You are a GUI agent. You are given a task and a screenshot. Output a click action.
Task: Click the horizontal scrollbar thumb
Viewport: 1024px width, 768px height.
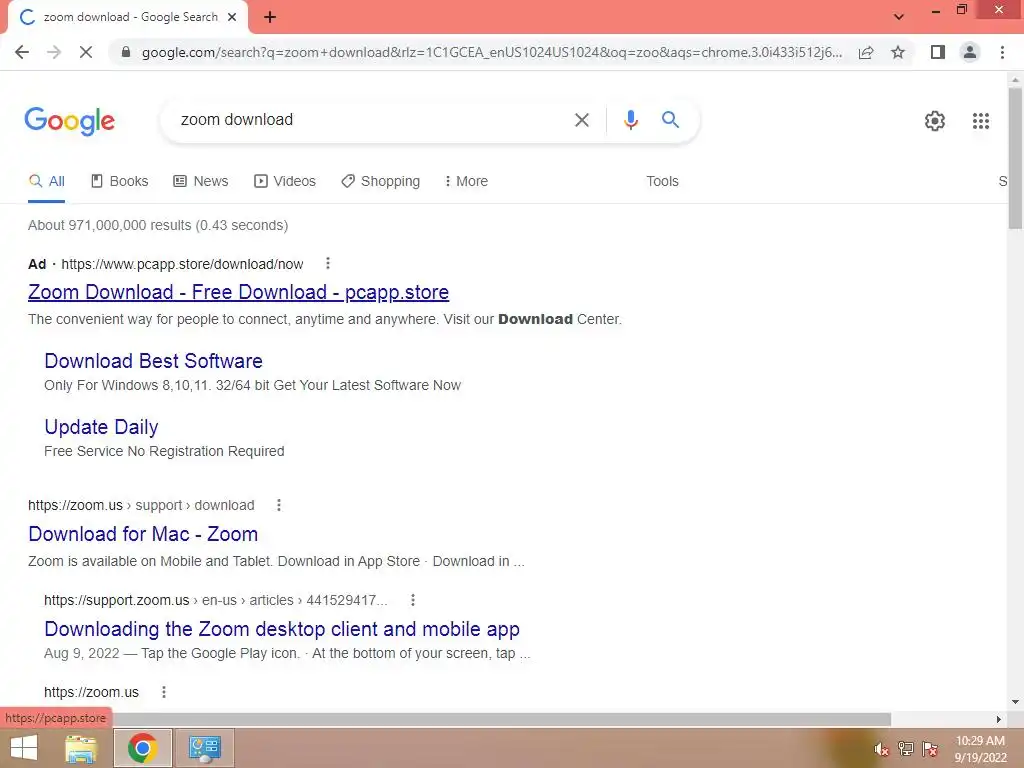[502, 719]
